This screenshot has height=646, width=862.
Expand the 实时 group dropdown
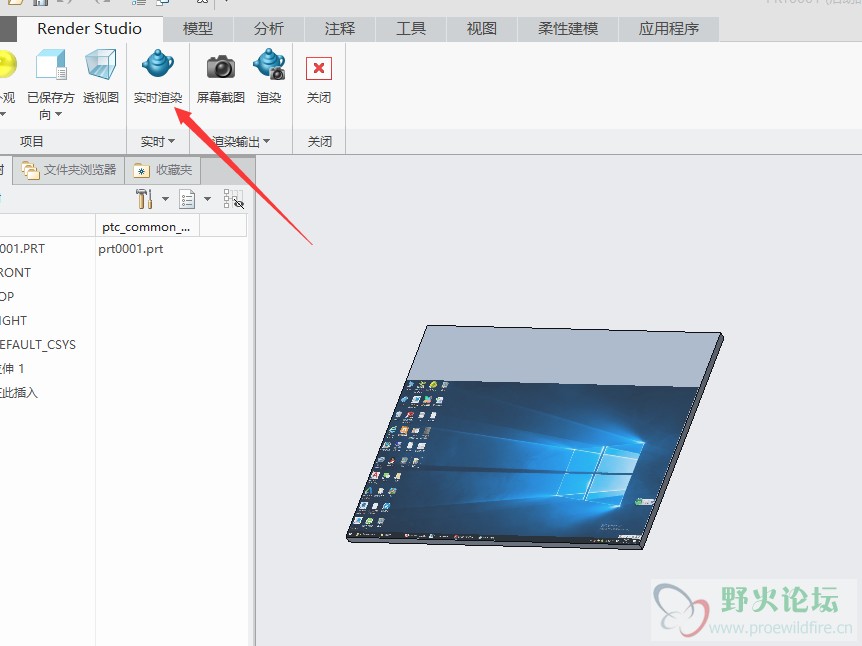tap(158, 141)
